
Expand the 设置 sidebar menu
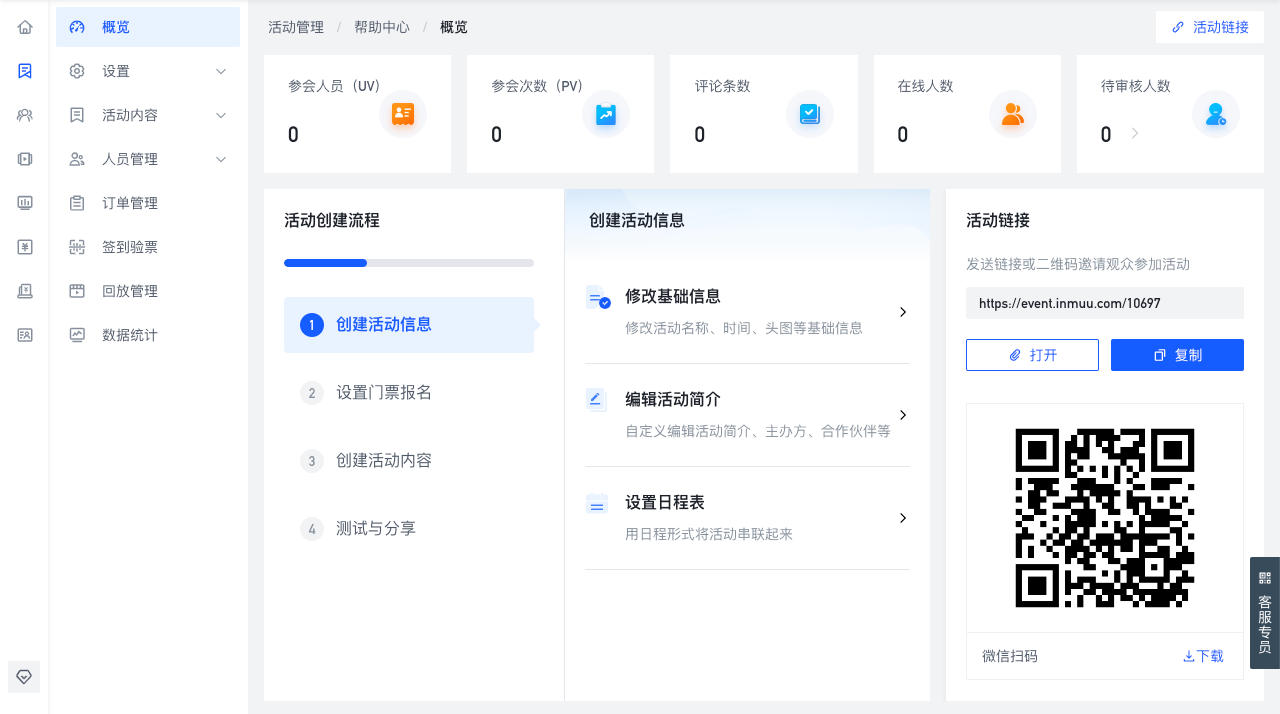point(148,71)
